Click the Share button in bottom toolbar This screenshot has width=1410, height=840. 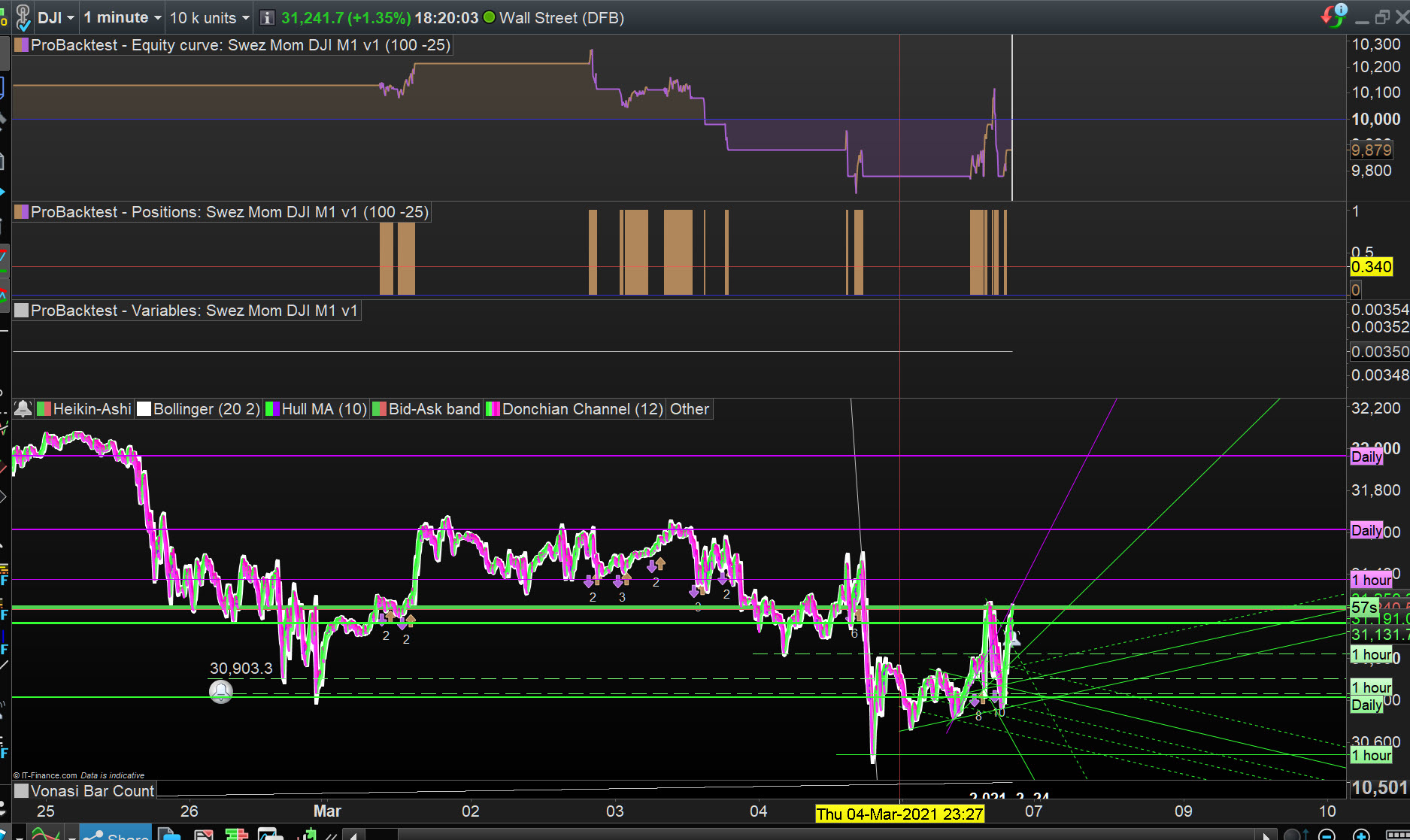pyautogui.click(x=117, y=834)
